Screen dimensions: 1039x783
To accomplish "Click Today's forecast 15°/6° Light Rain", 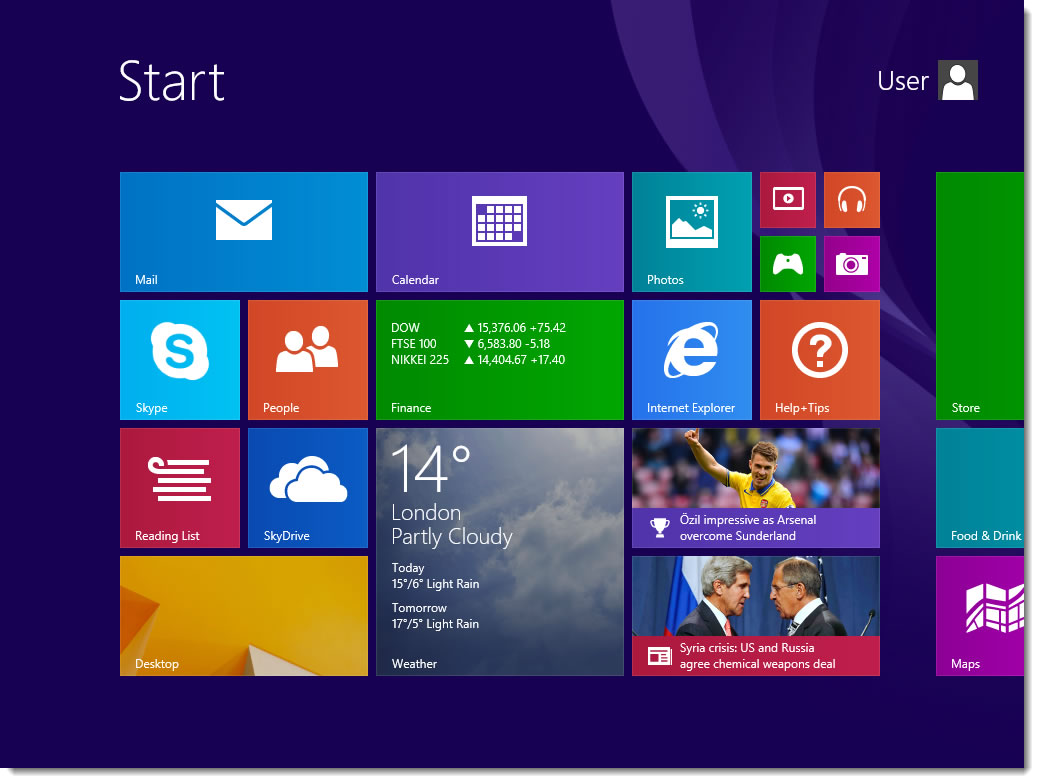I will point(435,584).
